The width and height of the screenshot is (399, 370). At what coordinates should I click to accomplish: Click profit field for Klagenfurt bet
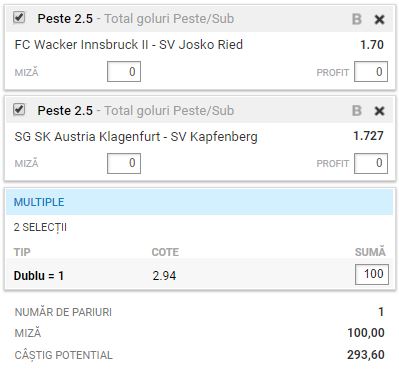pyautogui.click(x=371, y=163)
